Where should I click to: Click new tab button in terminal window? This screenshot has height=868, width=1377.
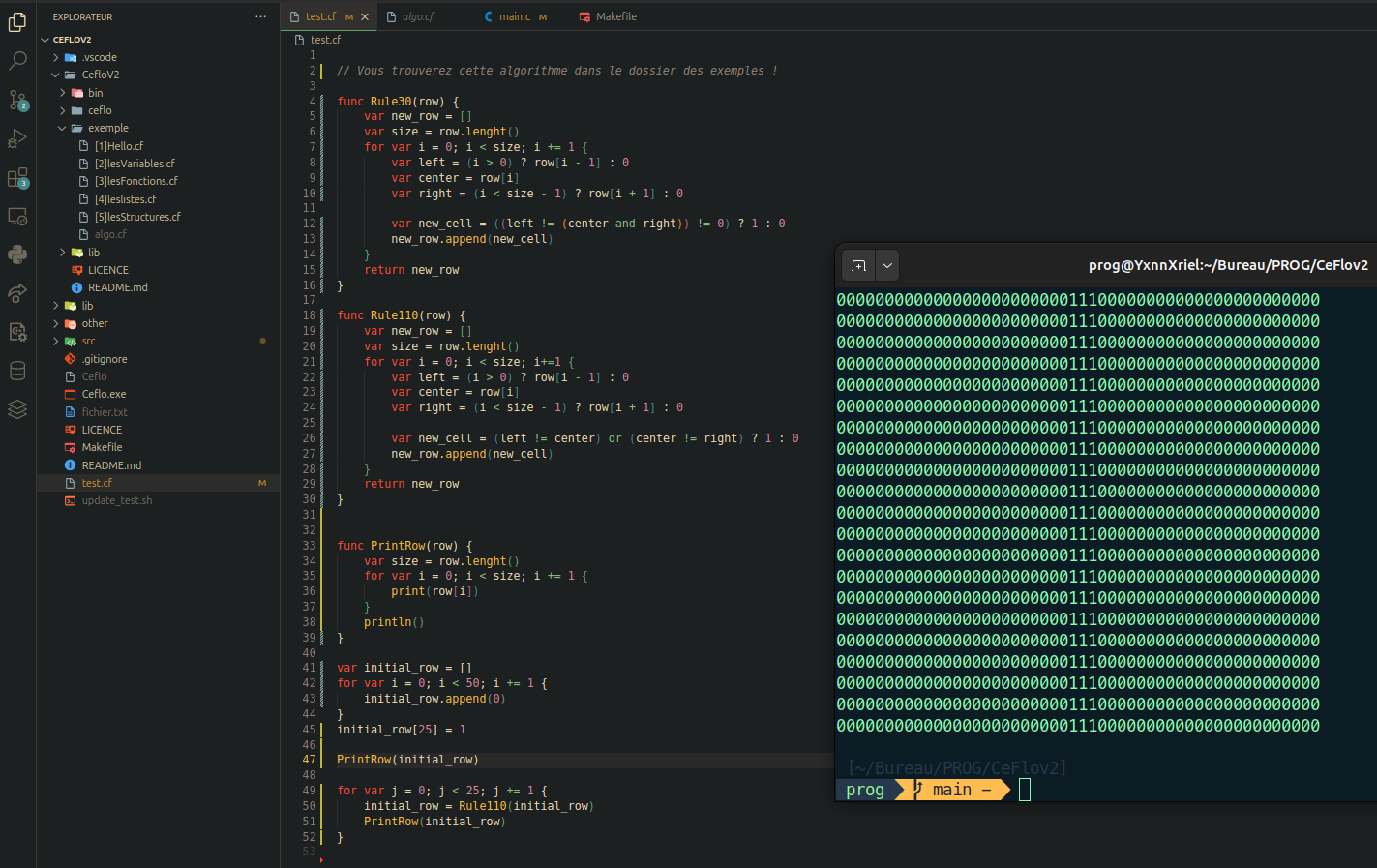(858, 265)
